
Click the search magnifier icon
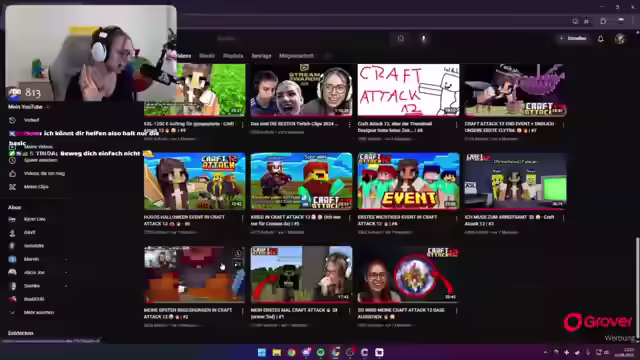click(401, 38)
